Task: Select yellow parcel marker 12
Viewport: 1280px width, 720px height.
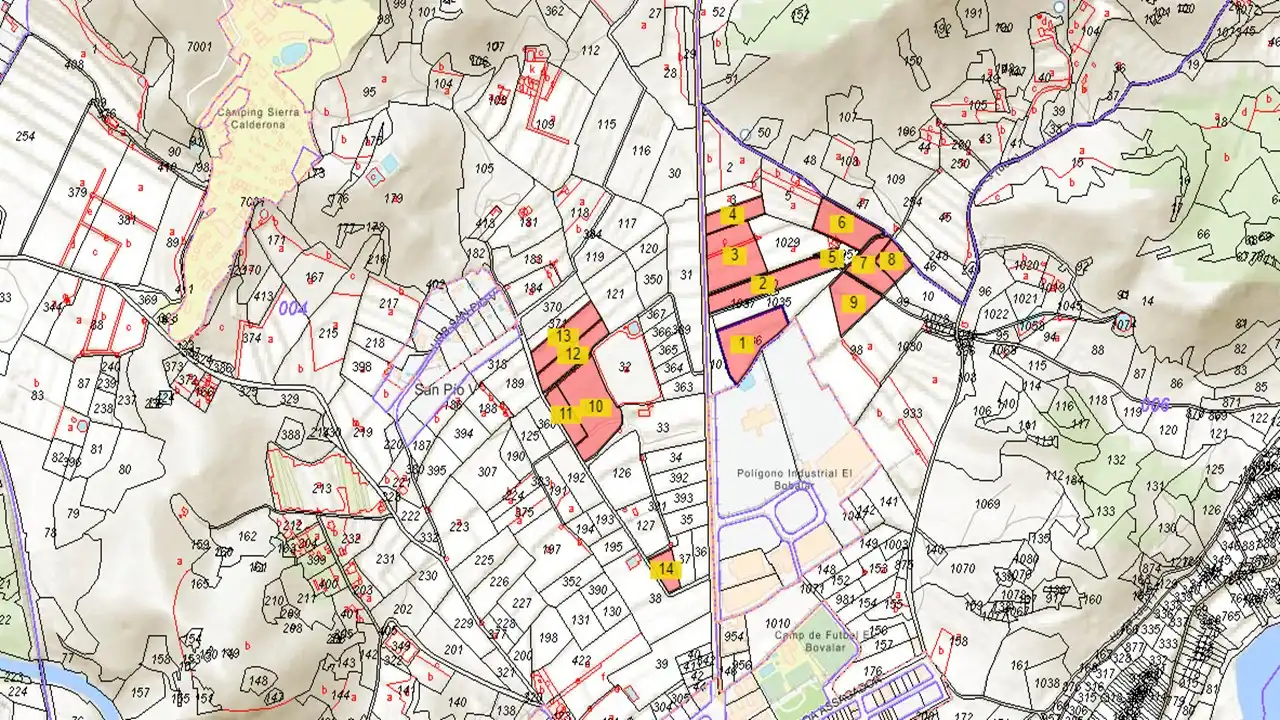Action: click(x=573, y=354)
